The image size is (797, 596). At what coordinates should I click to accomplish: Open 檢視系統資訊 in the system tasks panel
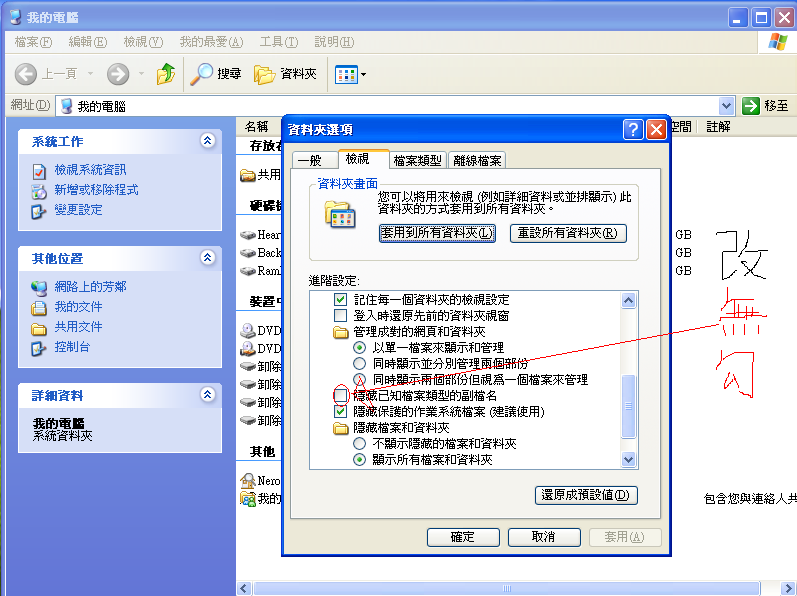tap(90, 170)
